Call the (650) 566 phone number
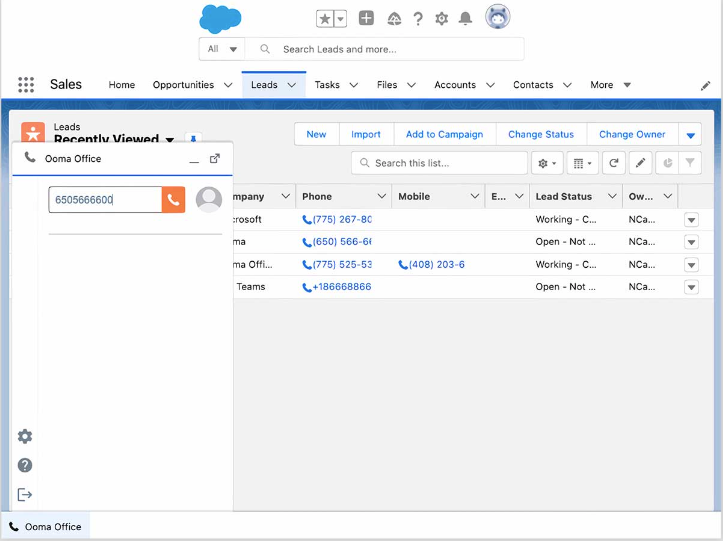723x541 pixels. pos(337,242)
